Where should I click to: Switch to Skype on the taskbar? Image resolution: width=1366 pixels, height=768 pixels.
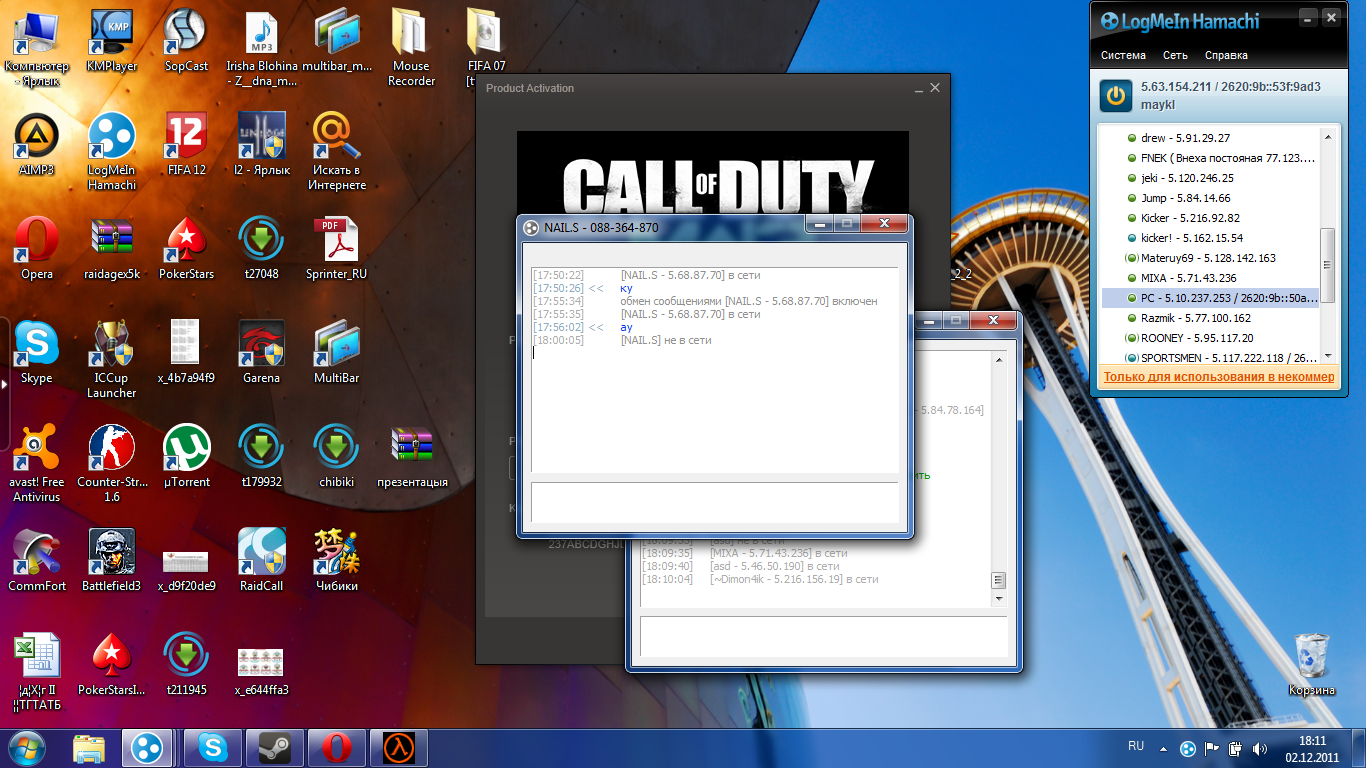point(213,747)
